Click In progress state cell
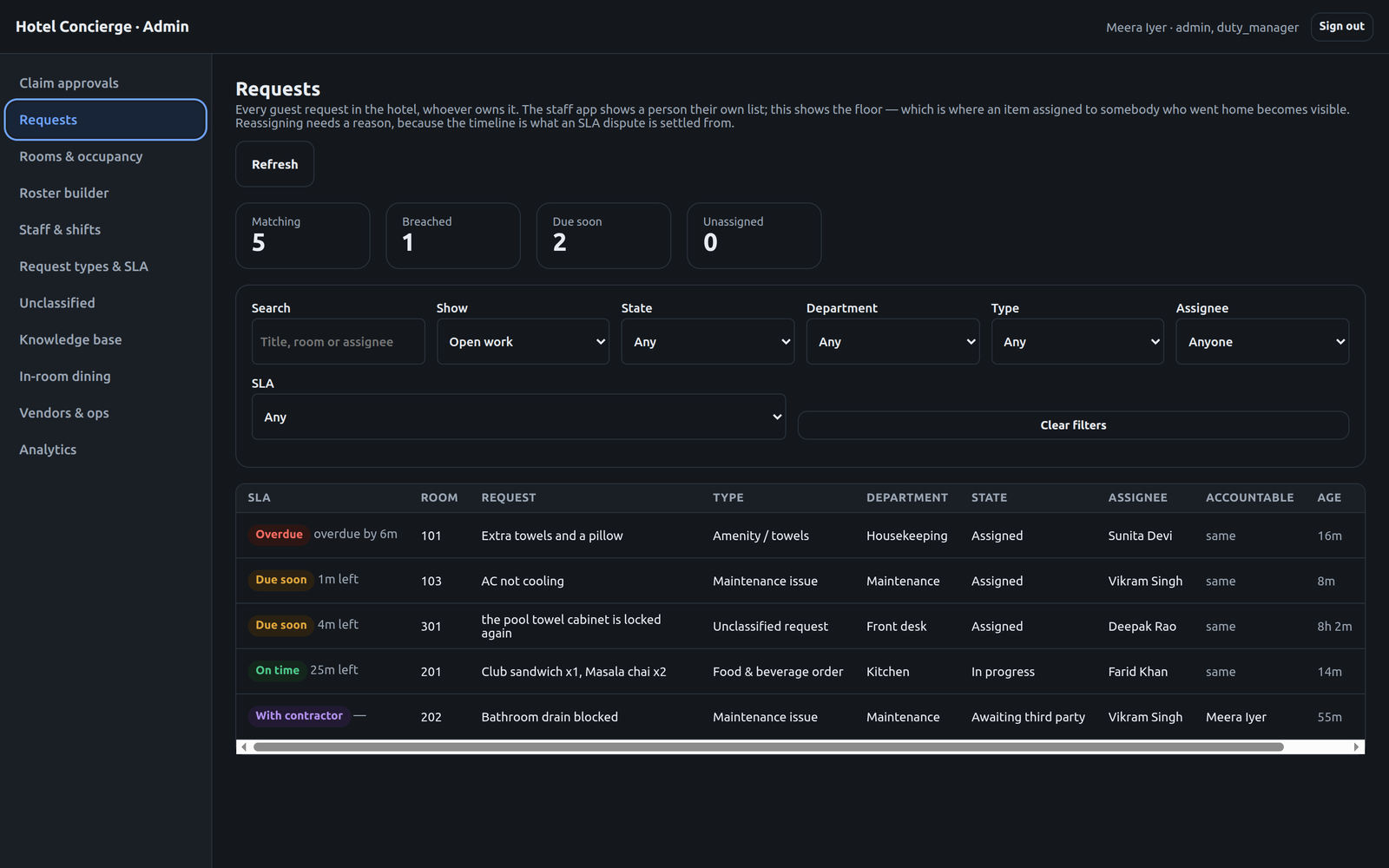The image size is (1389, 868). (x=1003, y=672)
